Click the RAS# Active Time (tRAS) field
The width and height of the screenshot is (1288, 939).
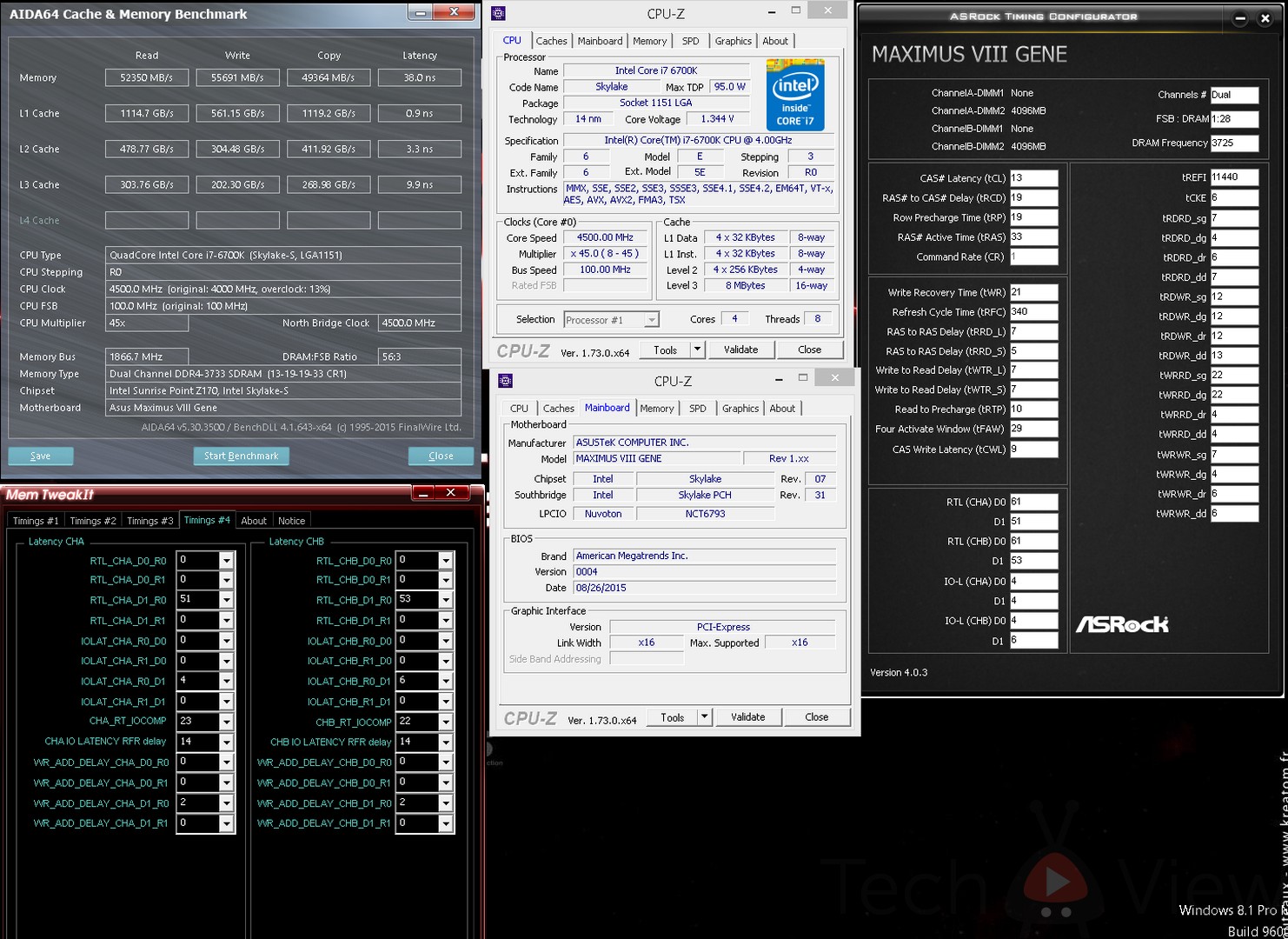click(x=1033, y=237)
